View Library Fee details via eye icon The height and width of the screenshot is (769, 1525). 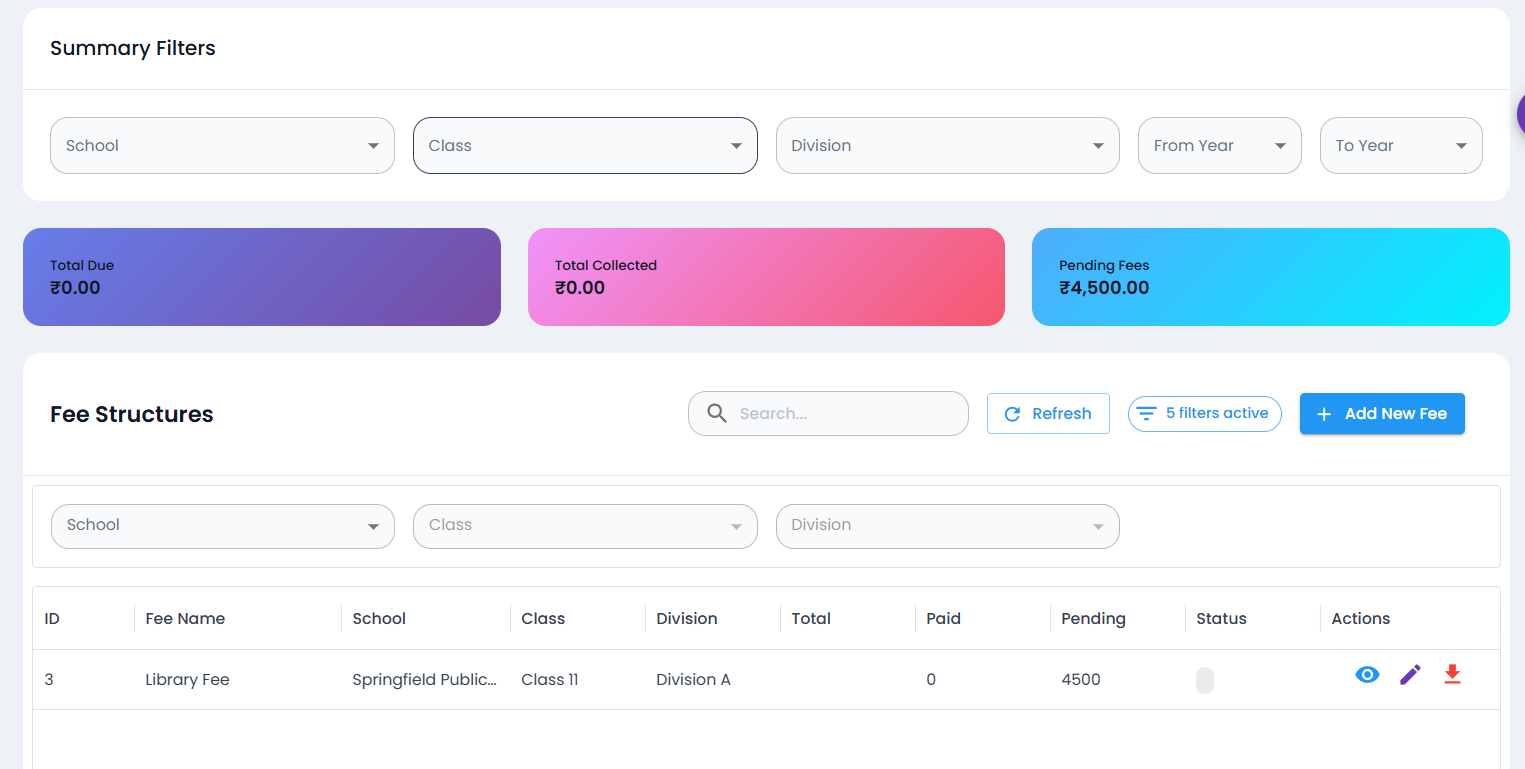[x=1367, y=674]
